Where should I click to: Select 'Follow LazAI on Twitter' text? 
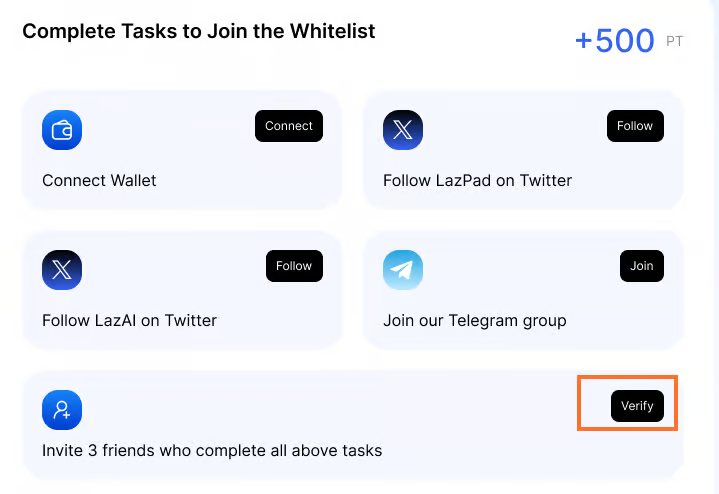pos(129,321)
